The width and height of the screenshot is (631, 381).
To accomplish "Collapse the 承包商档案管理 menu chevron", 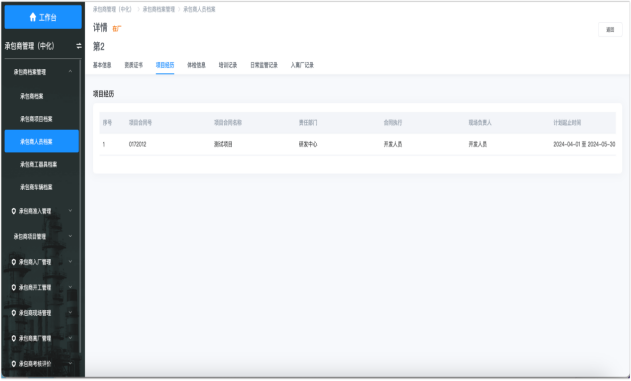I will [x=70, y=72].
